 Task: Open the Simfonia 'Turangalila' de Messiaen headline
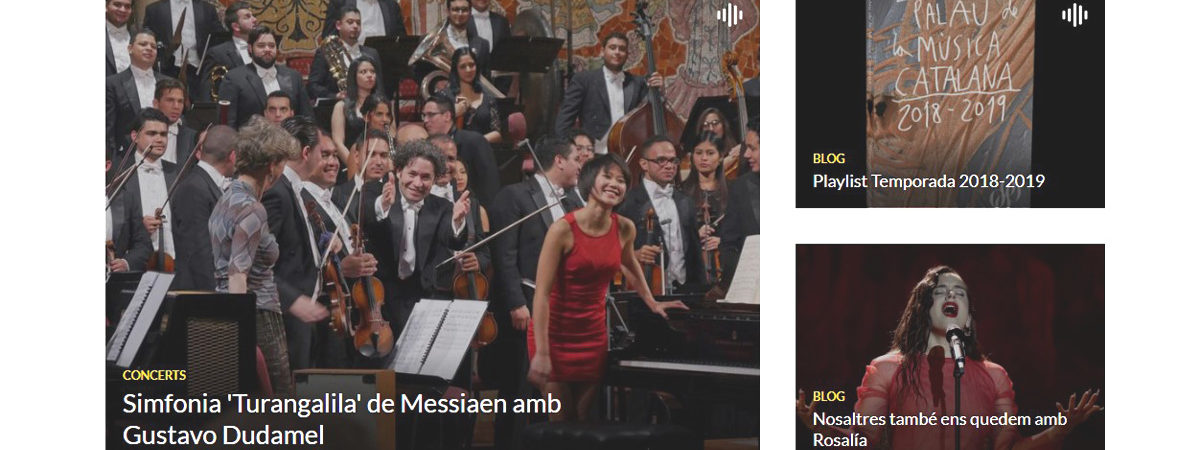tap(342, 420)
